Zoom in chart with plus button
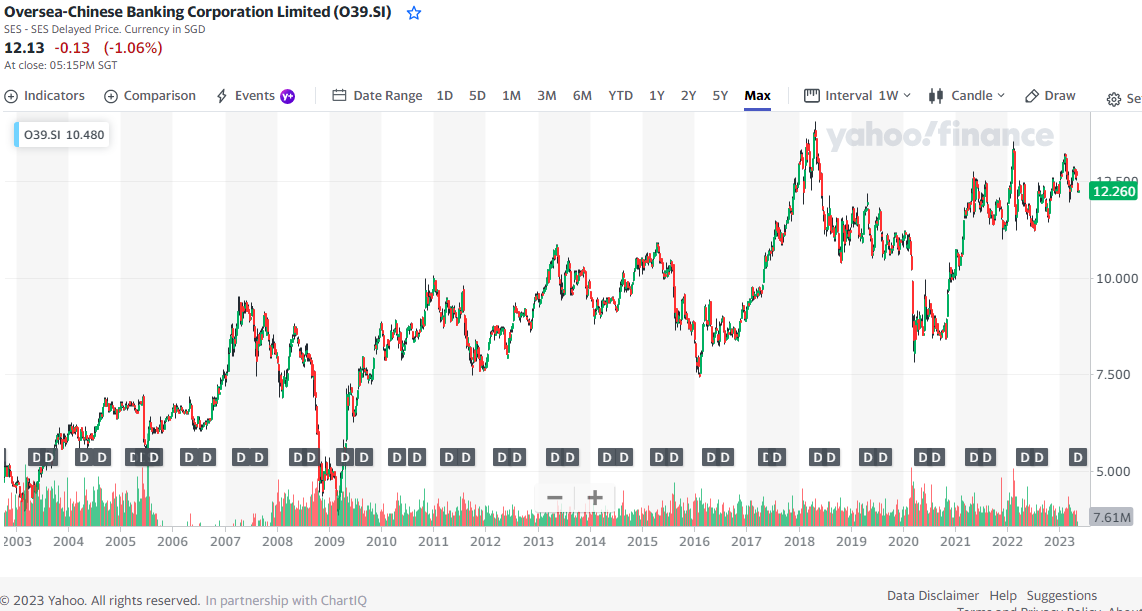Viewport: 1142px width, 611px height. (x=595, y=498)
